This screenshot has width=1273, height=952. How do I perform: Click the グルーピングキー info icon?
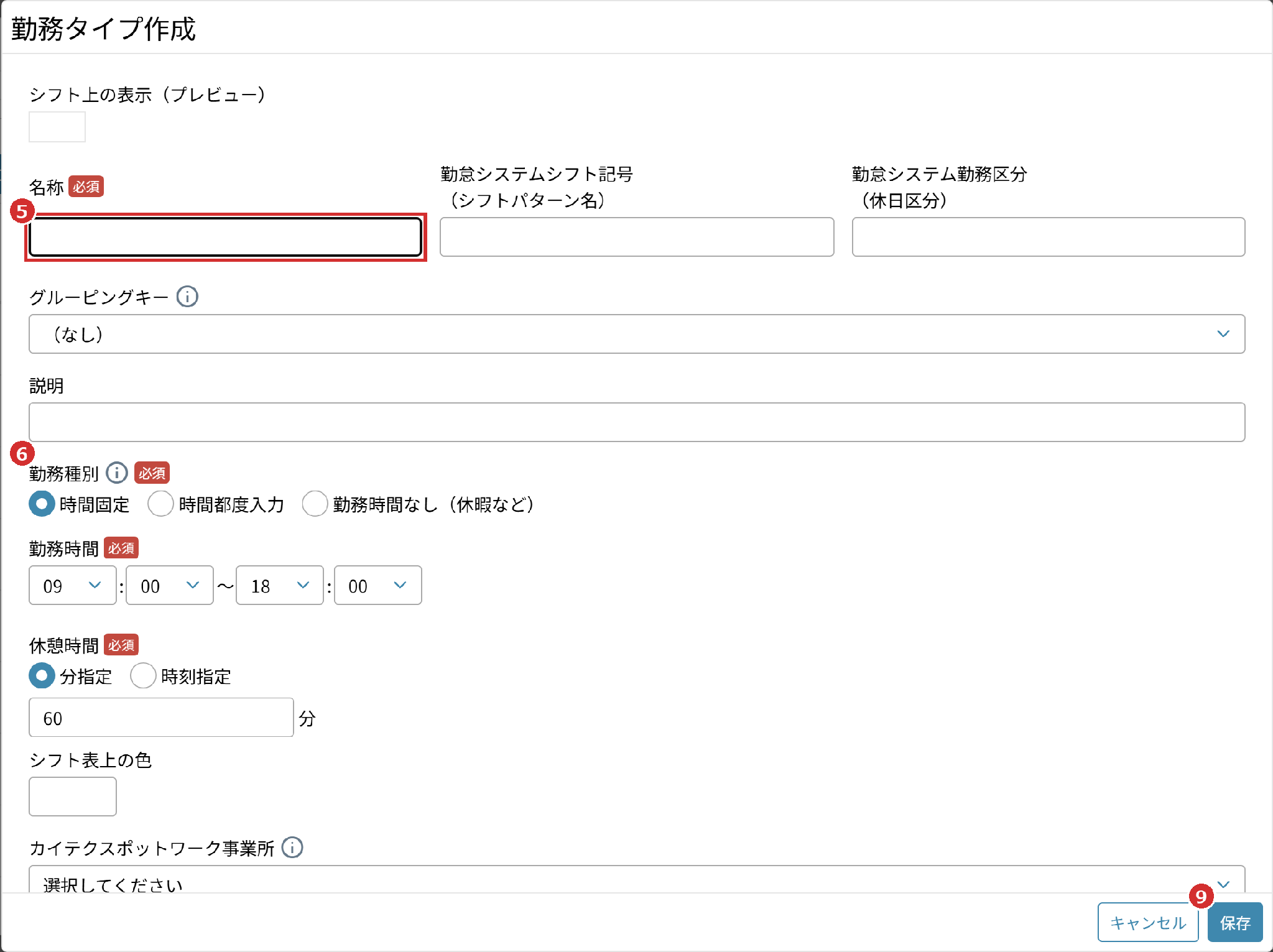[187, 297]
